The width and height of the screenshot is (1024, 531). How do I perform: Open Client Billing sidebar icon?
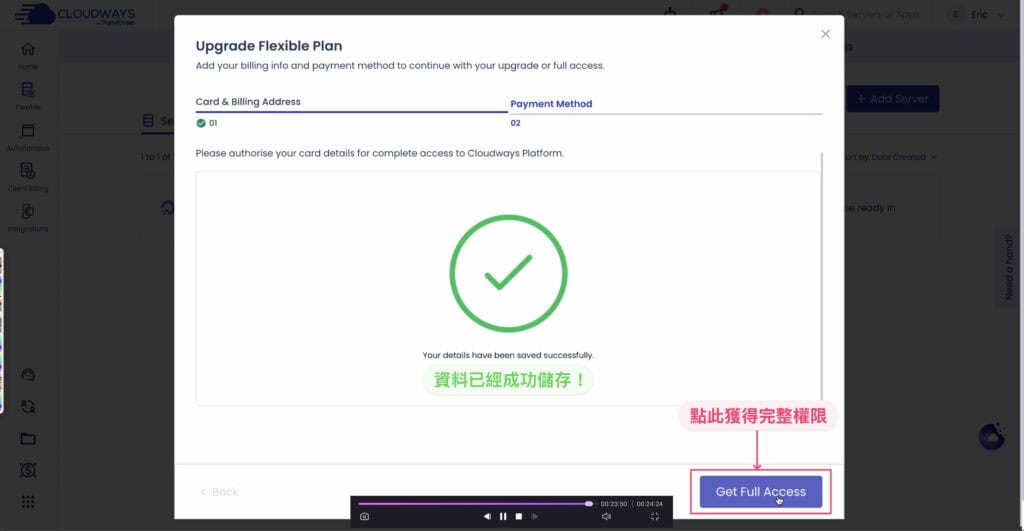[x=27, y=176]
